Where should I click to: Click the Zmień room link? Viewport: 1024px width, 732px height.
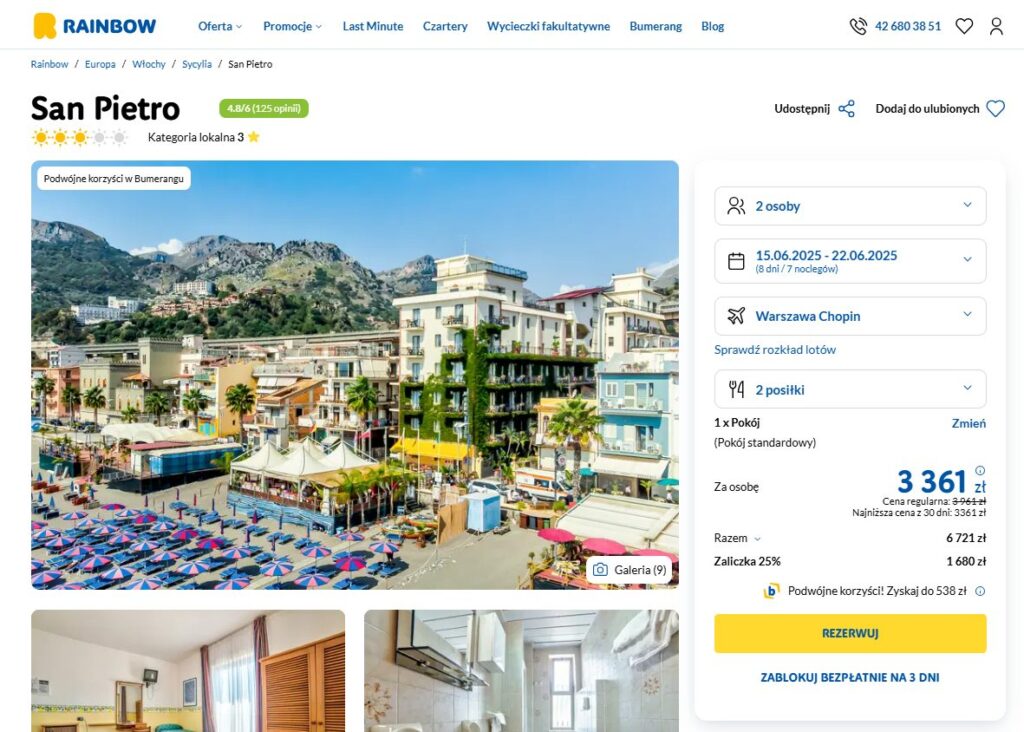coord(968,423)
